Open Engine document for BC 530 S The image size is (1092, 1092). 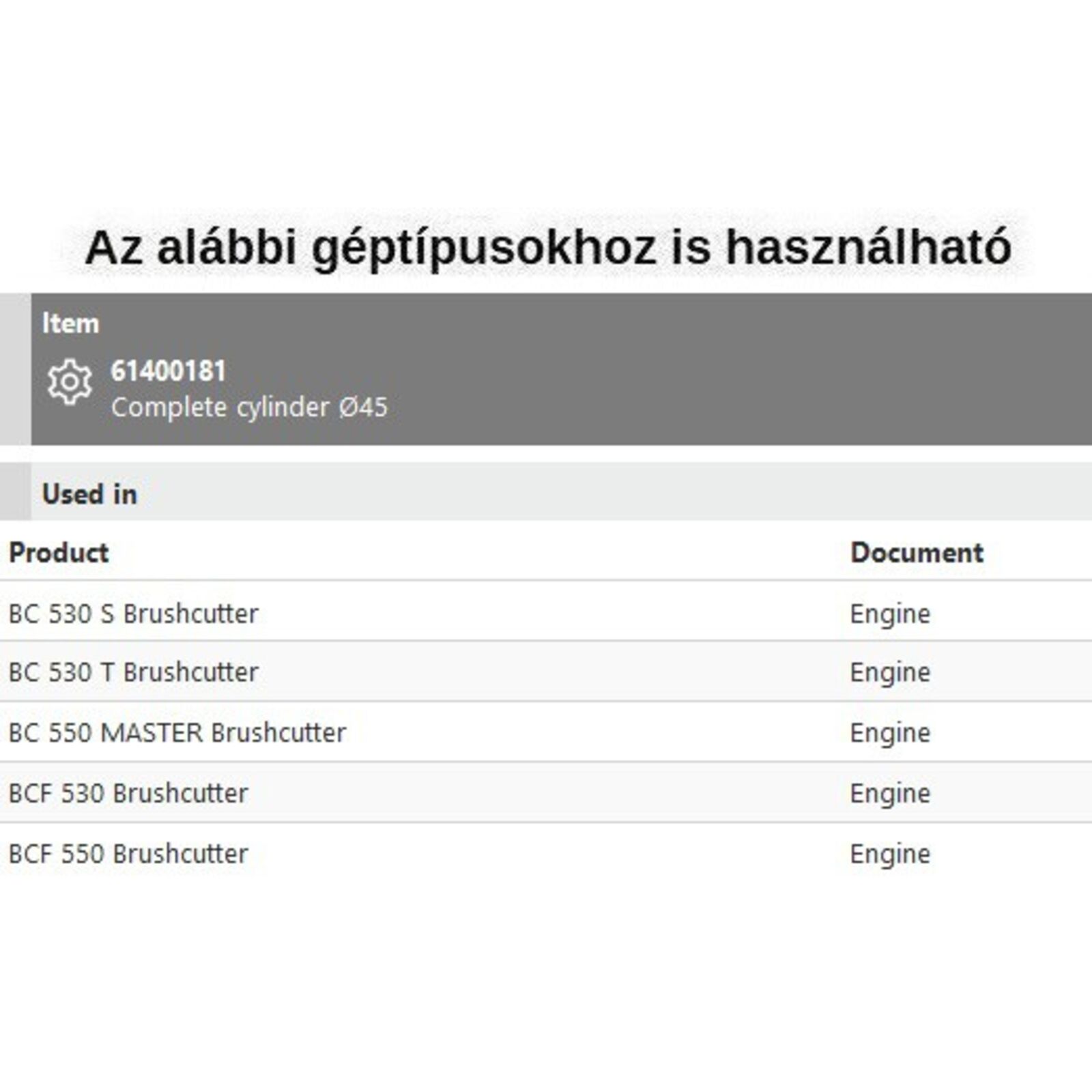(889, 614)
